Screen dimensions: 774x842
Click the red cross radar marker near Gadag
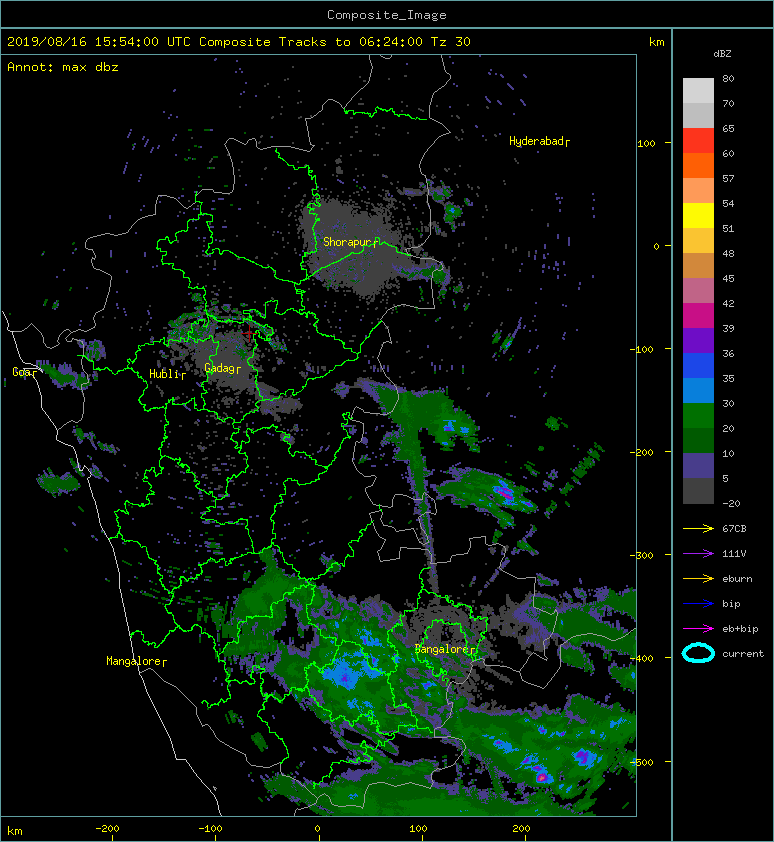click(x=249, y=333)
